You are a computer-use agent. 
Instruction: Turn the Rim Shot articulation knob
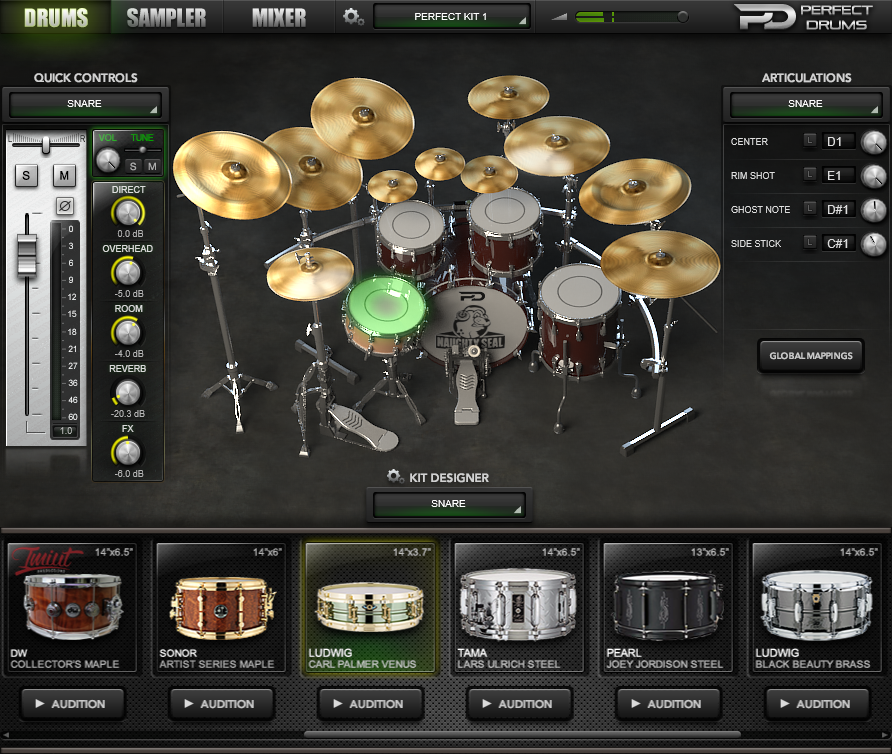tap(873, 176)
